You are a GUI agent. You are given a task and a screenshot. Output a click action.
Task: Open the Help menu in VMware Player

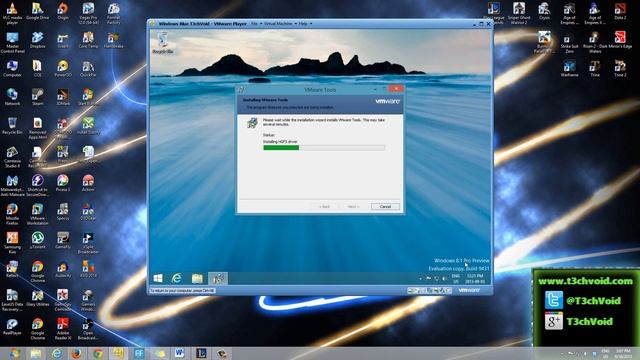(304, 24)
